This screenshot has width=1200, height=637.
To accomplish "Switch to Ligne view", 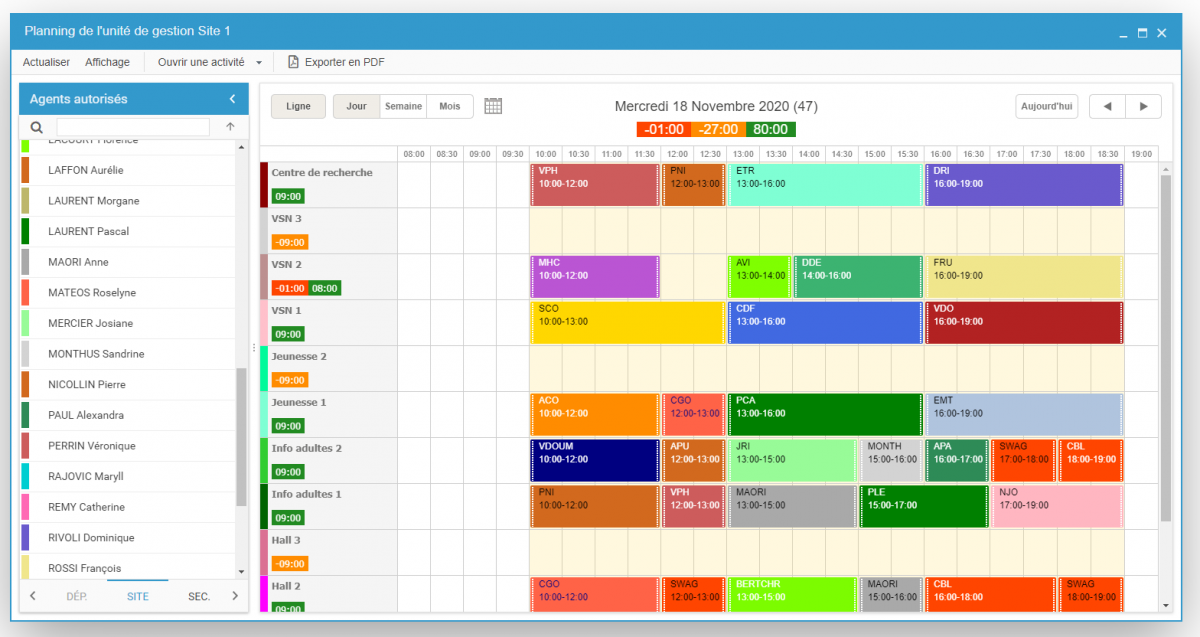I will tap(298, 106).
